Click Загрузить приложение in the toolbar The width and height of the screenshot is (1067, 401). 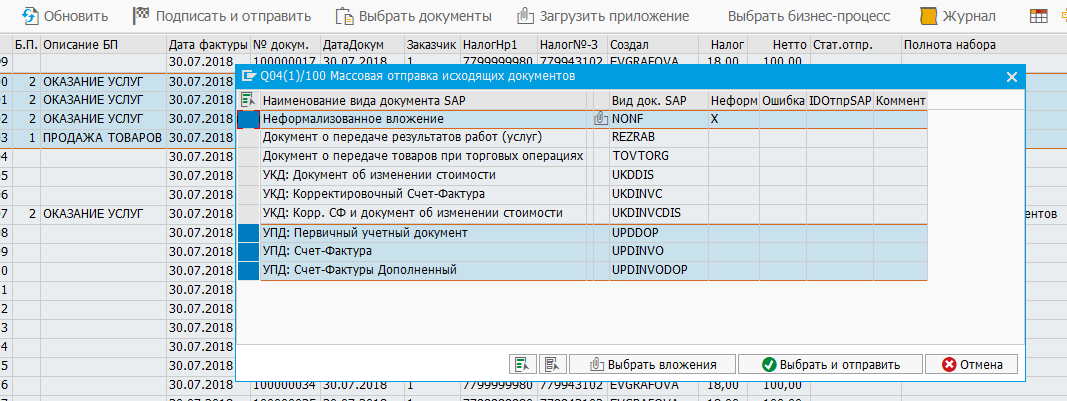coord(603,16)
